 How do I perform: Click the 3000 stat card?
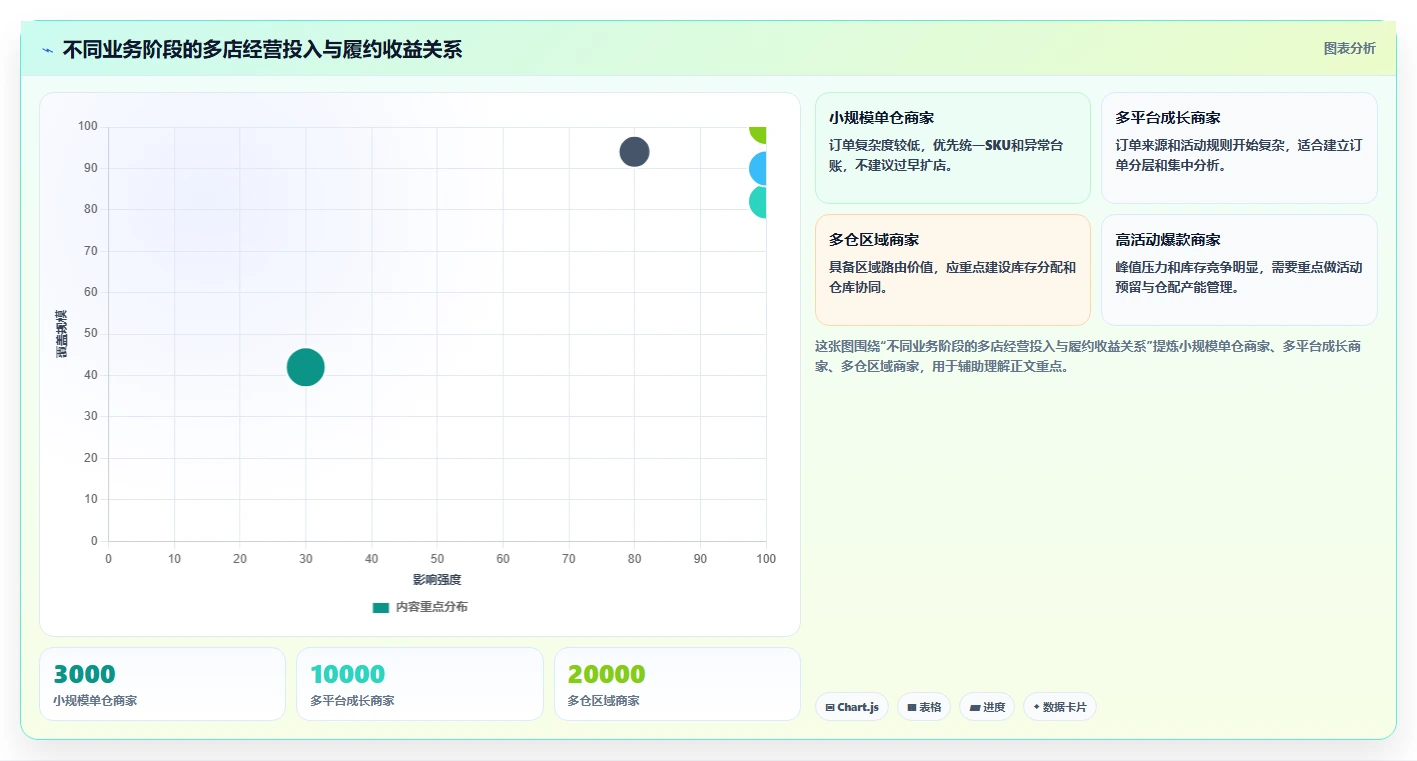(x=162, y=684)
